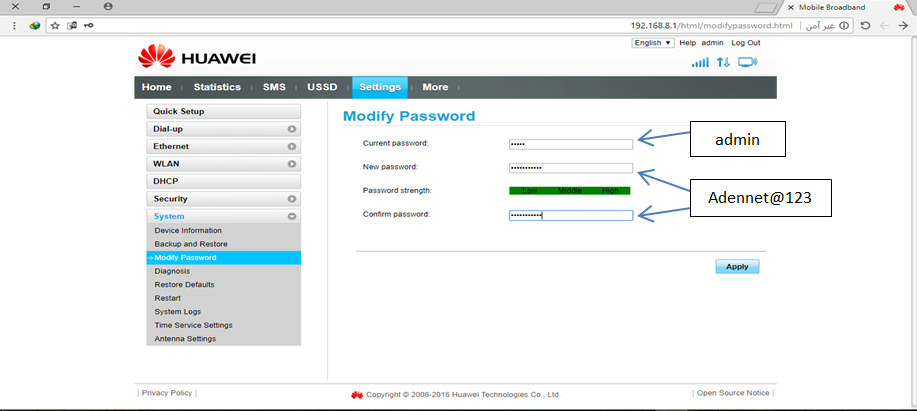The height and width of the screenshot is (411, 917).
Task: Open the Home tab
Action: pos(157,87)
